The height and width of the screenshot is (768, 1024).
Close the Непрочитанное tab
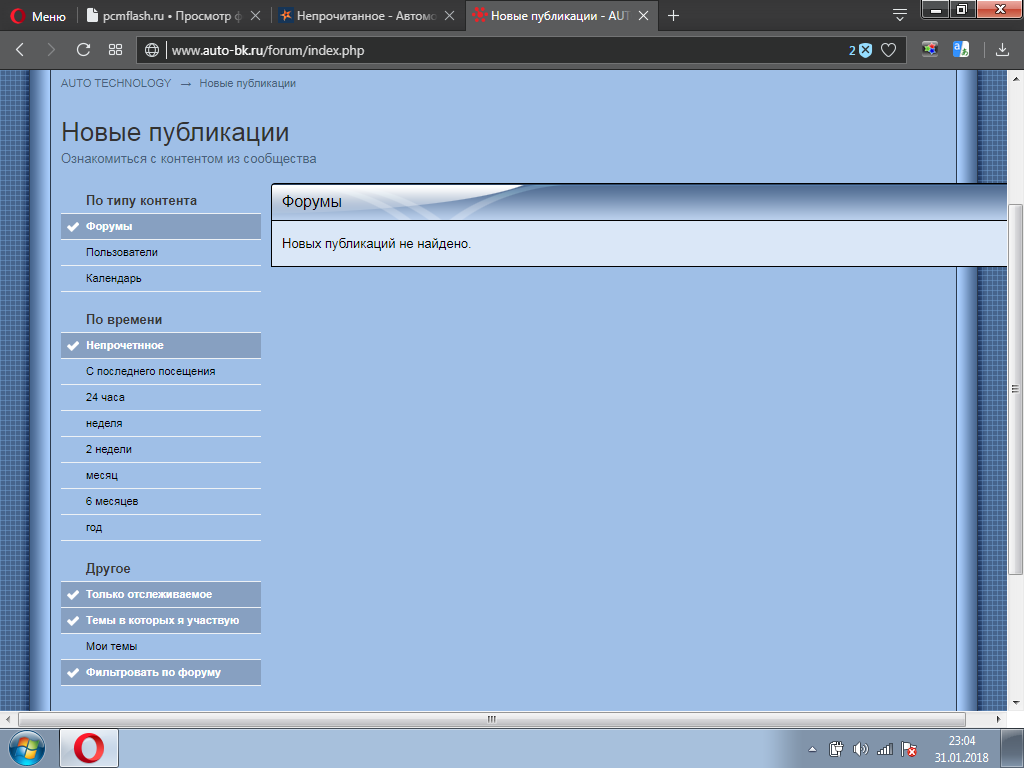[x=449, y=16]
